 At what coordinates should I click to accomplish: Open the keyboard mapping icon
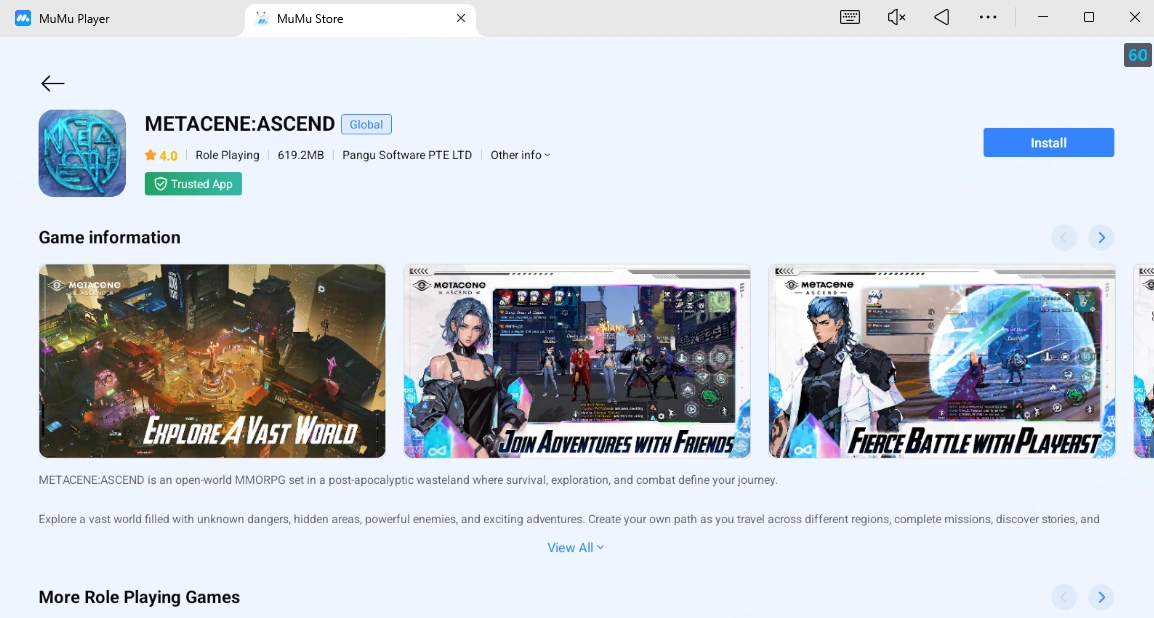[850, 18]
